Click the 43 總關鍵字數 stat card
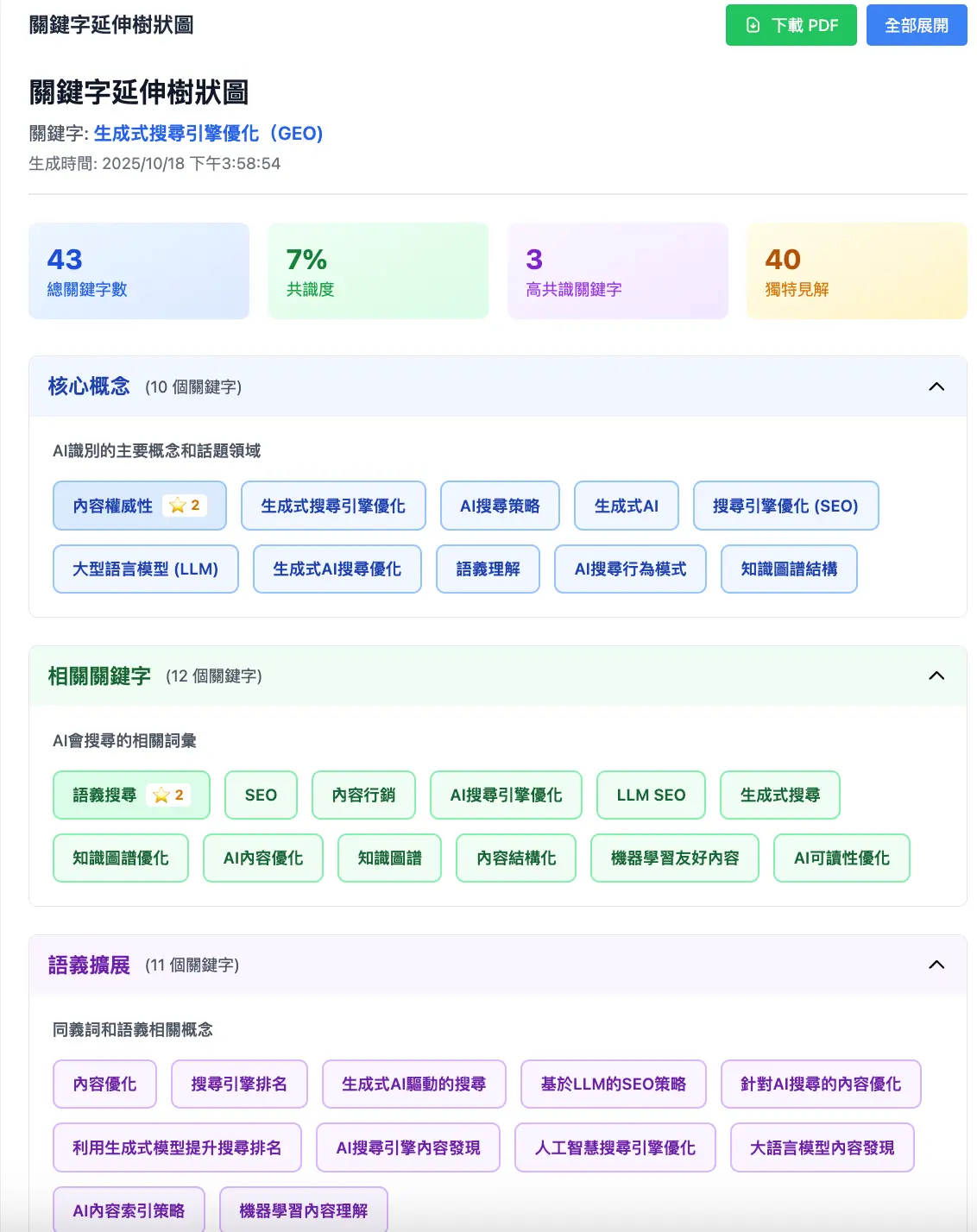This screenshot has width=977, height=1232. pyautogui.click(x=139, y=271)
